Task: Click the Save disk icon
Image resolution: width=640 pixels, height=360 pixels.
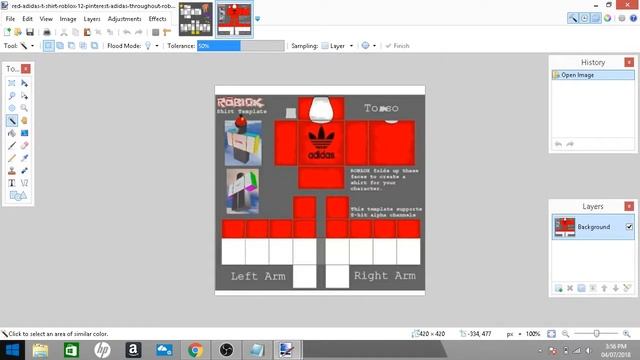Action: coord(30,32)
